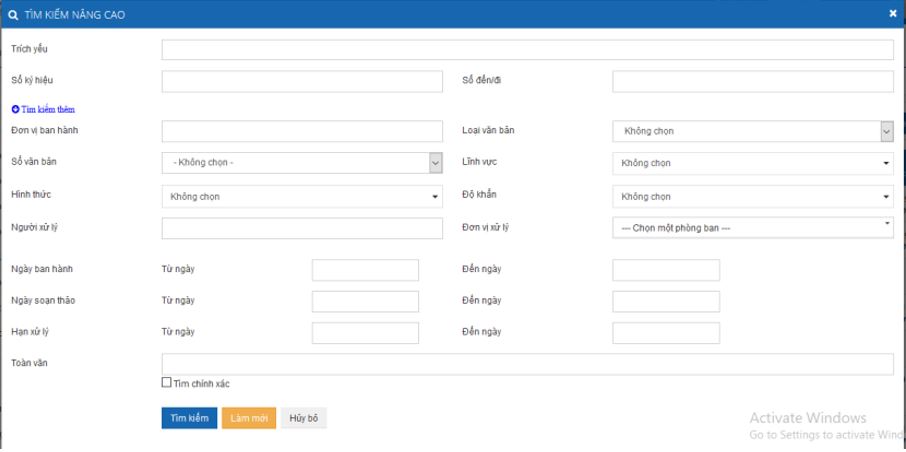Select the Độ khẩn dropdown
This screenshot has height=452, width=906.
[752, 196]
